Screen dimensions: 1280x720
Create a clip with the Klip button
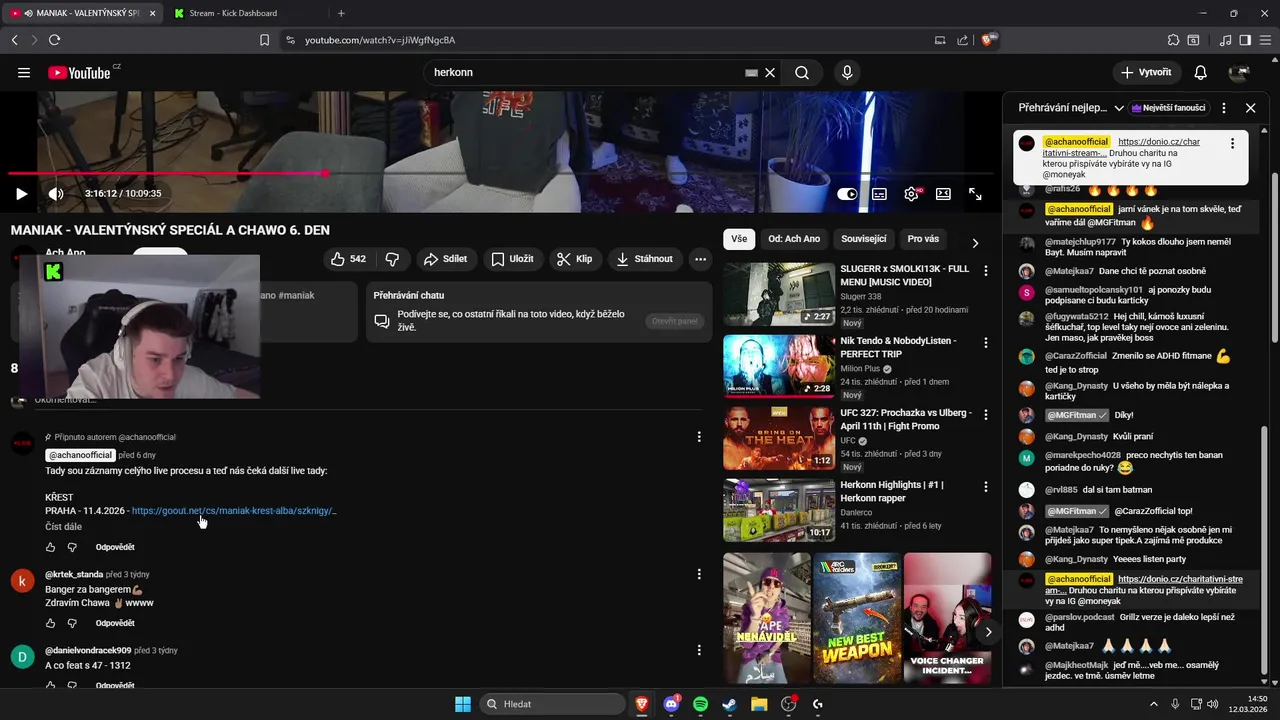click(574, 259)
